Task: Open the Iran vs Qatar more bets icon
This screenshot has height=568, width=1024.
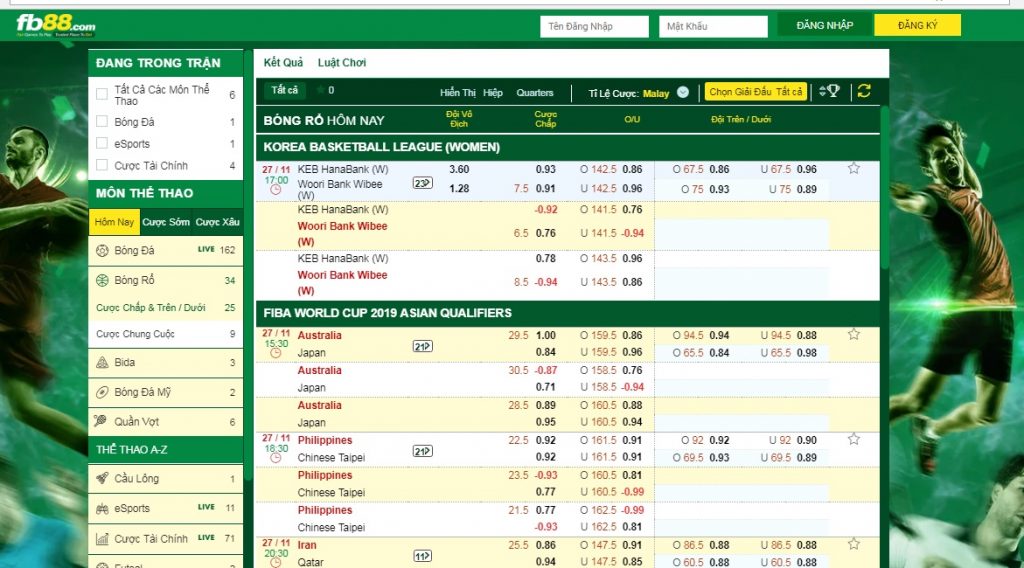Action: click(x=423, y=556)
